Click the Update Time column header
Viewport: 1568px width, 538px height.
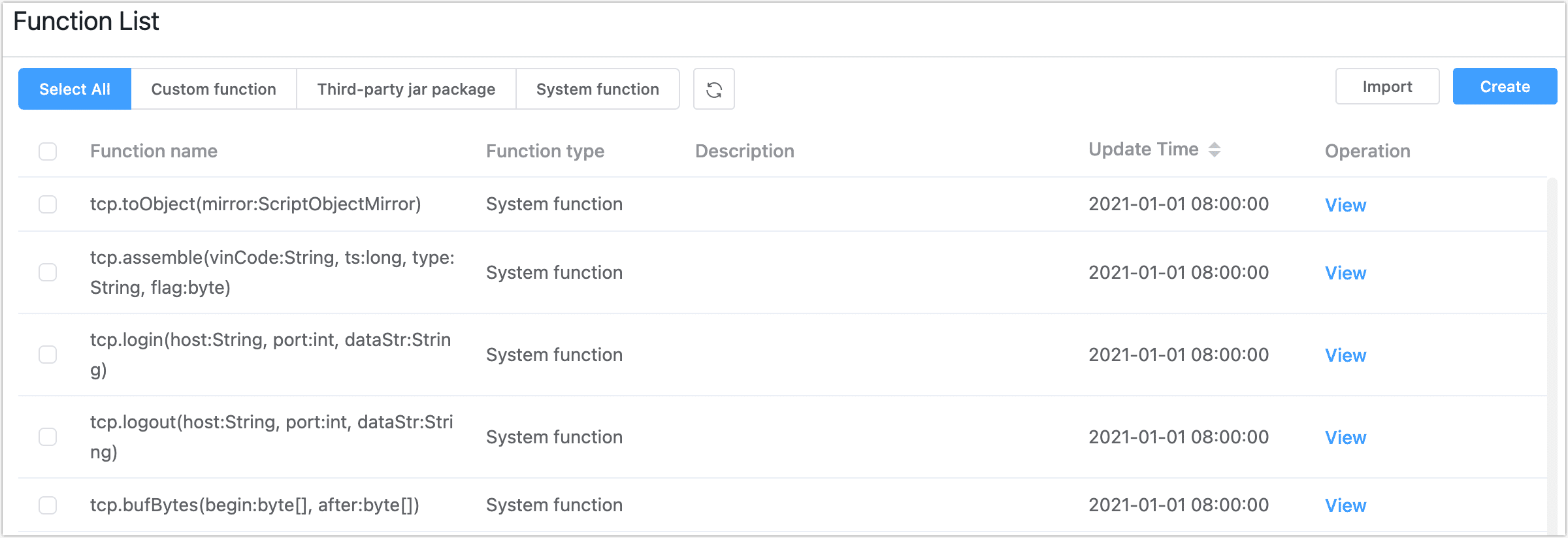click(1143, 150)
